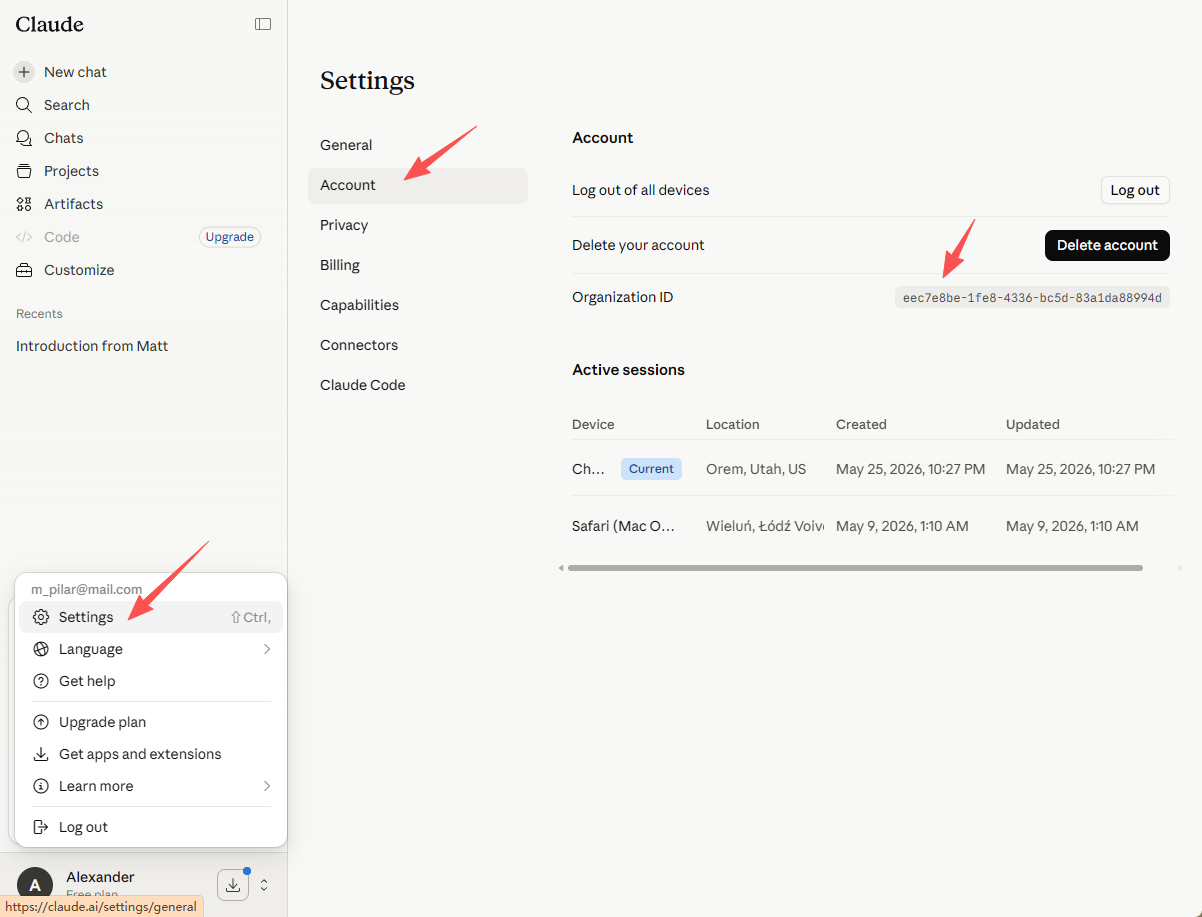Viewport: 1202px width, 917px height.
Task: Click the Alexander profile name
Action: (x=100, y=877)
